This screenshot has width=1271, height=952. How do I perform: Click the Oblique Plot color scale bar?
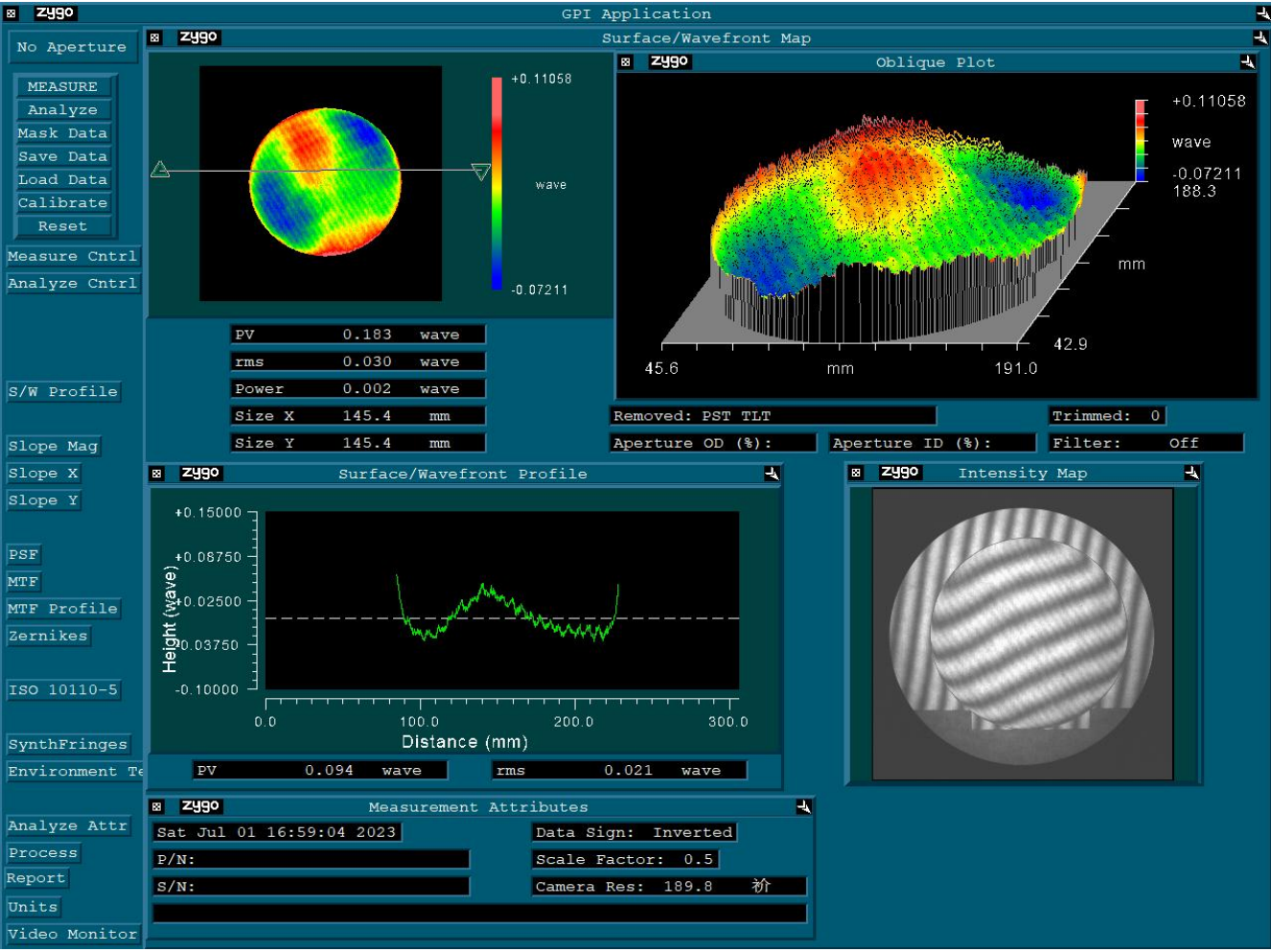tap(1141, 140)
